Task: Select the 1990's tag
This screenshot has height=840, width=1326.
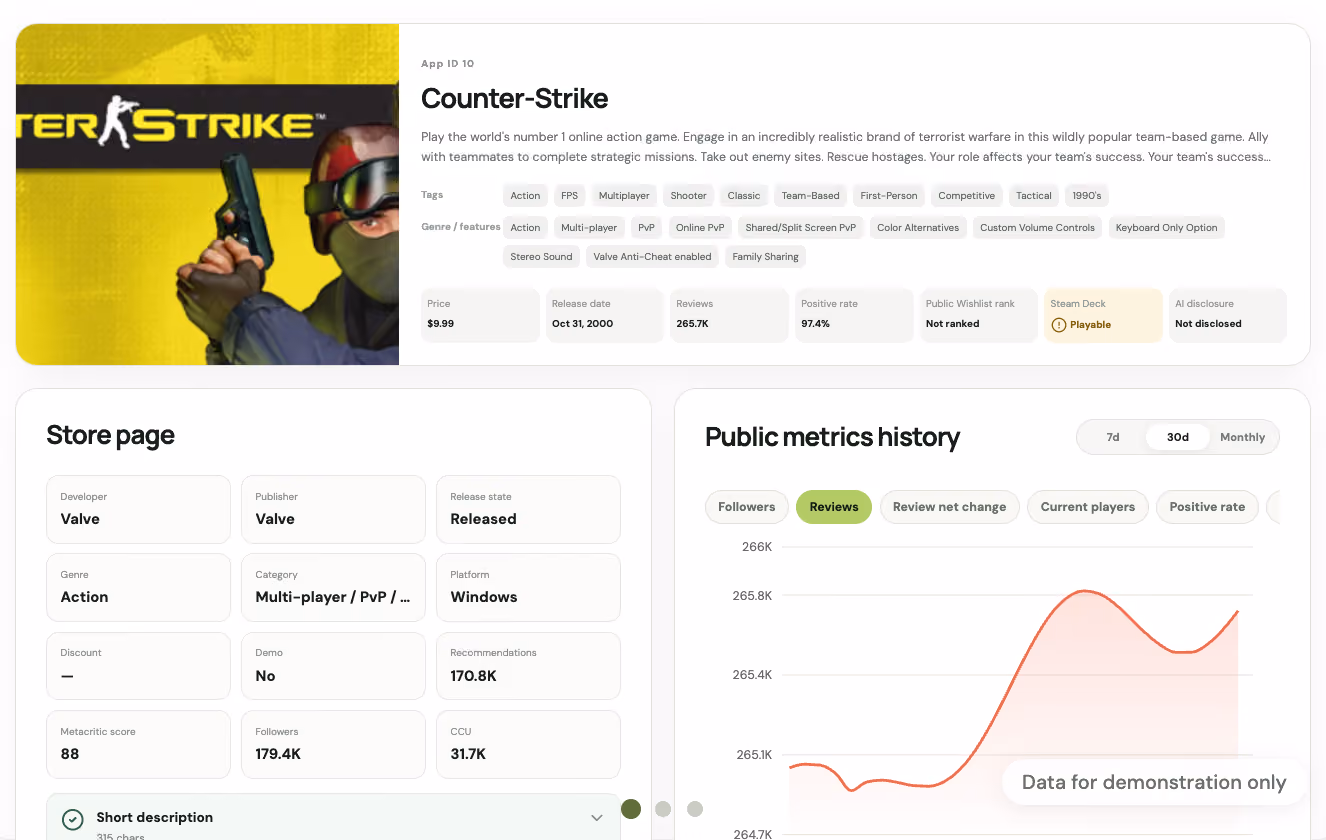Action: point(1087,196)
